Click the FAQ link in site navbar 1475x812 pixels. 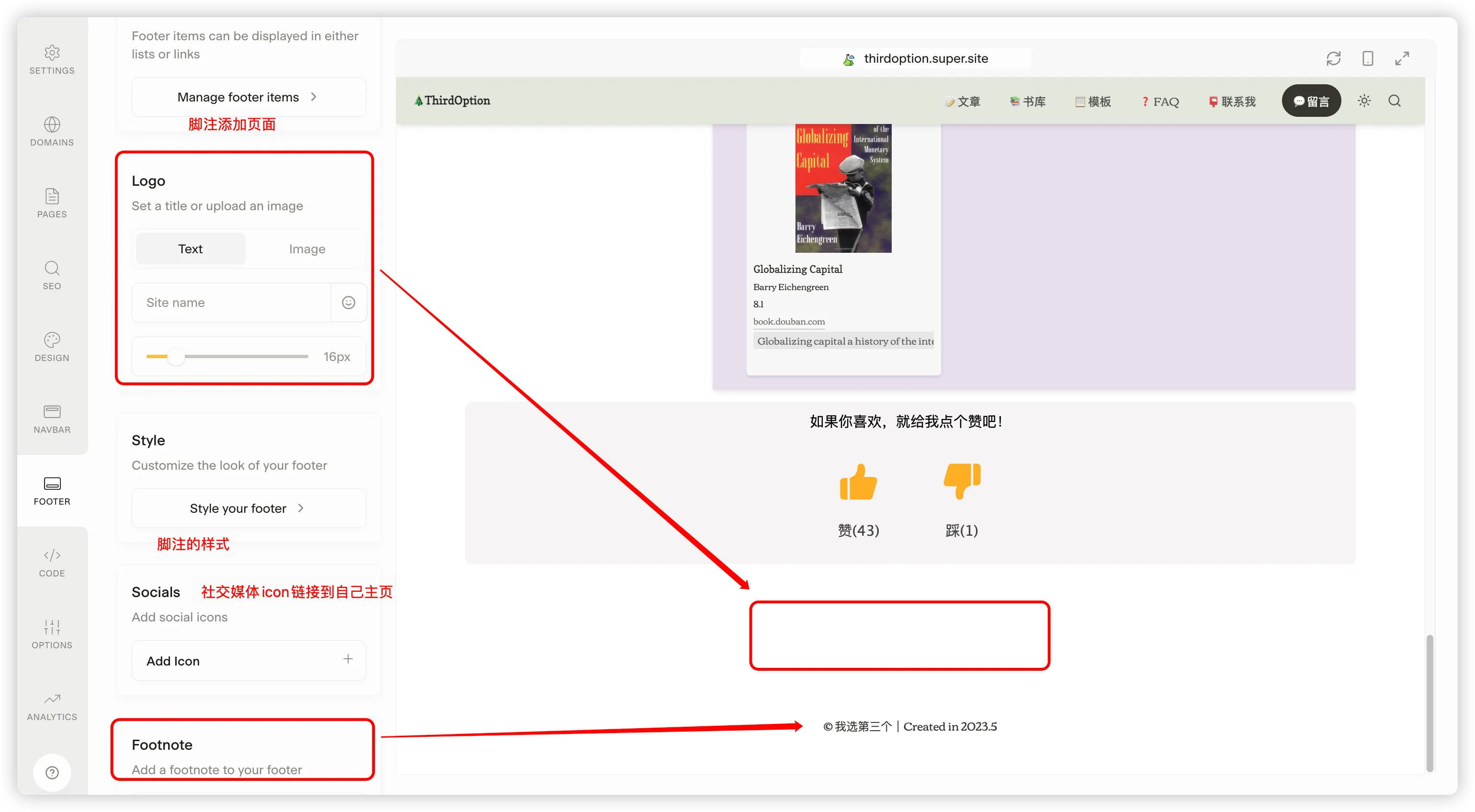pos(1161,101)
